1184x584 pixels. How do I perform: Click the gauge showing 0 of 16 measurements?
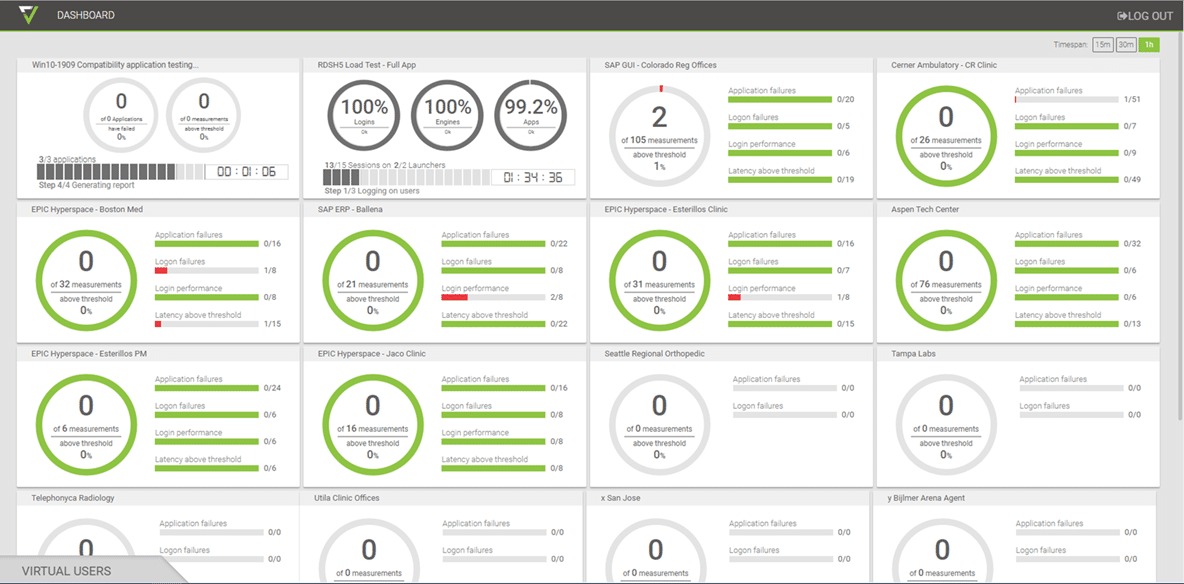point(373,424)
